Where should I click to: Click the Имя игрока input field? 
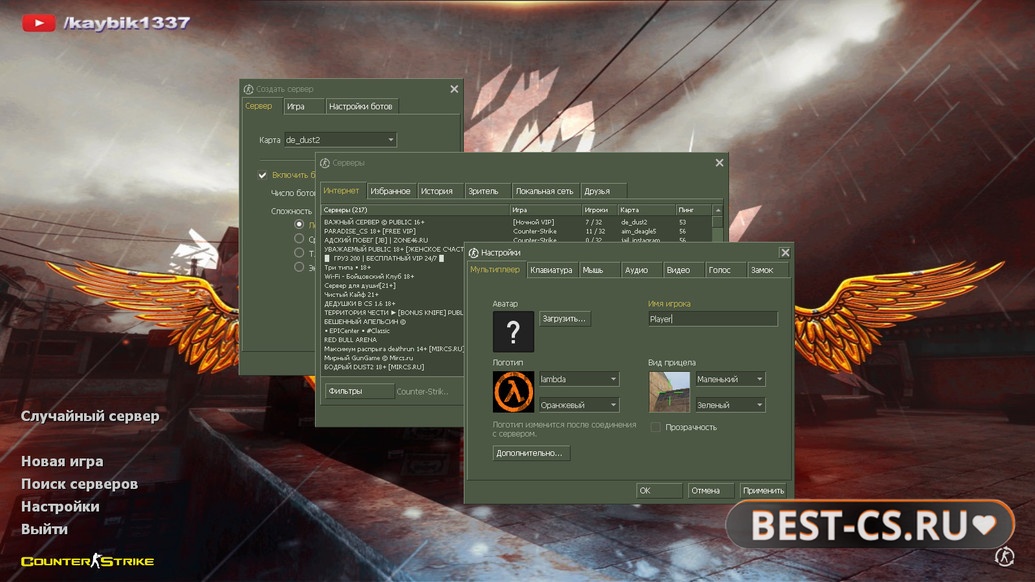(x=713, y=319)
